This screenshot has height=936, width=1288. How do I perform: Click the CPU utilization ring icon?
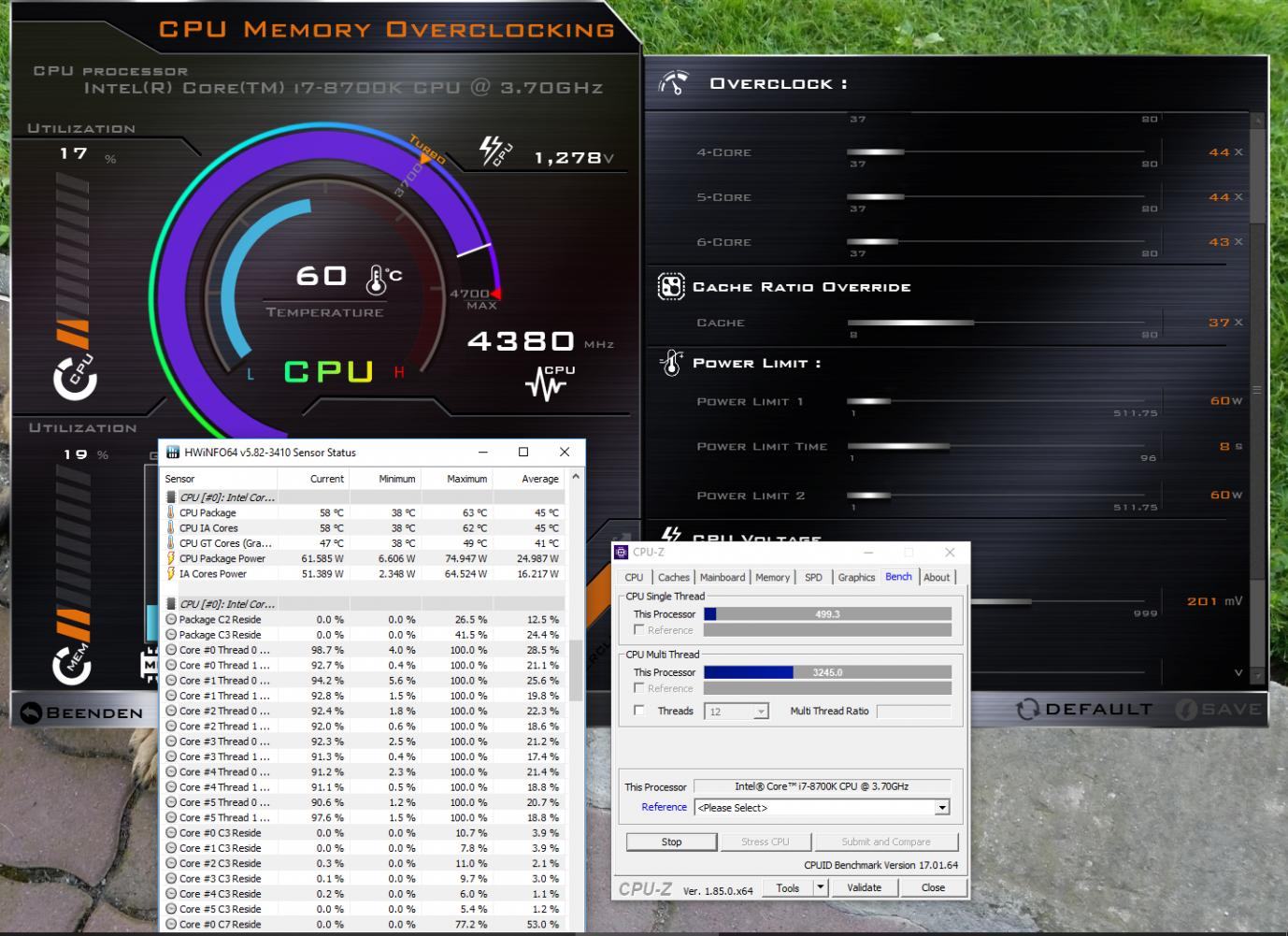point(74,377)
